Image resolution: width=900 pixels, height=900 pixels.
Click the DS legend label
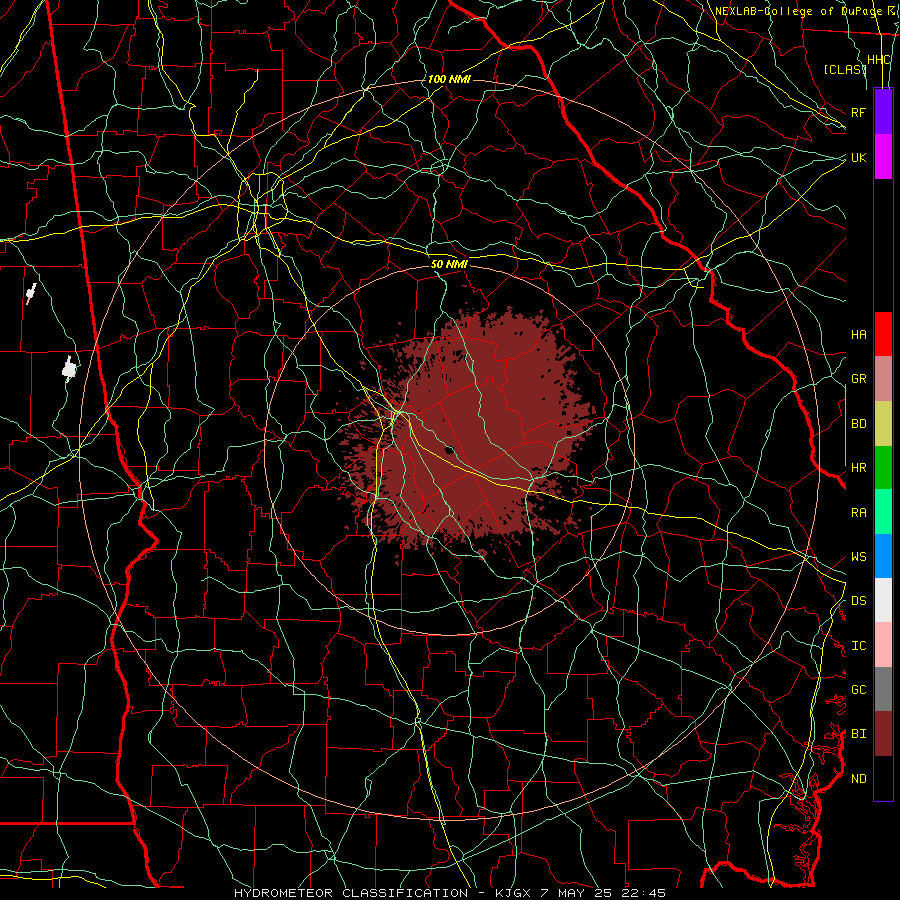point(858,600)
